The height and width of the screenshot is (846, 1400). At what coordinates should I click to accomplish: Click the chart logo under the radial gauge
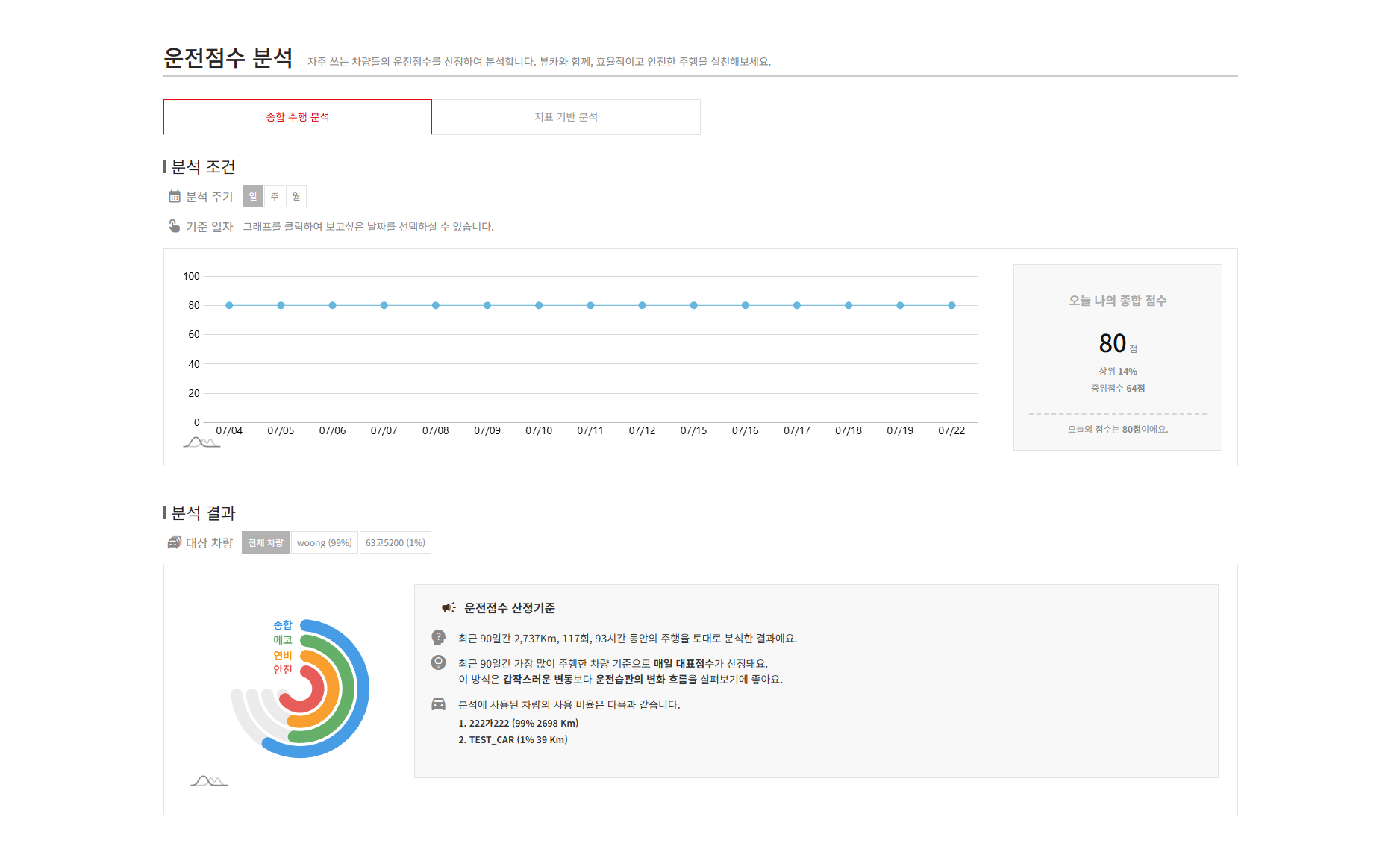(x=209, y=781)
